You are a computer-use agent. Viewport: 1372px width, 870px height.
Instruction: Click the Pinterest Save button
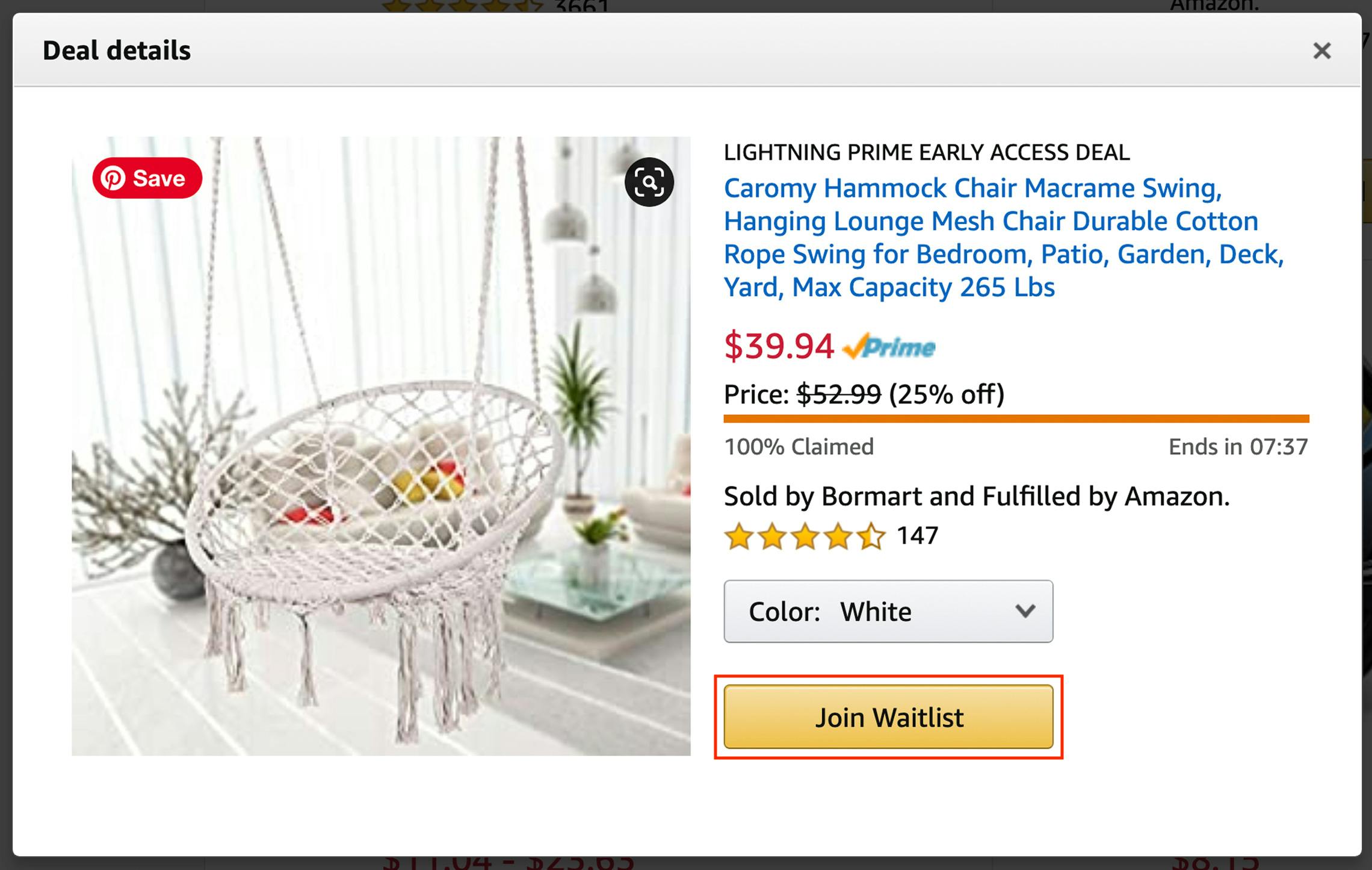point(147,178)
